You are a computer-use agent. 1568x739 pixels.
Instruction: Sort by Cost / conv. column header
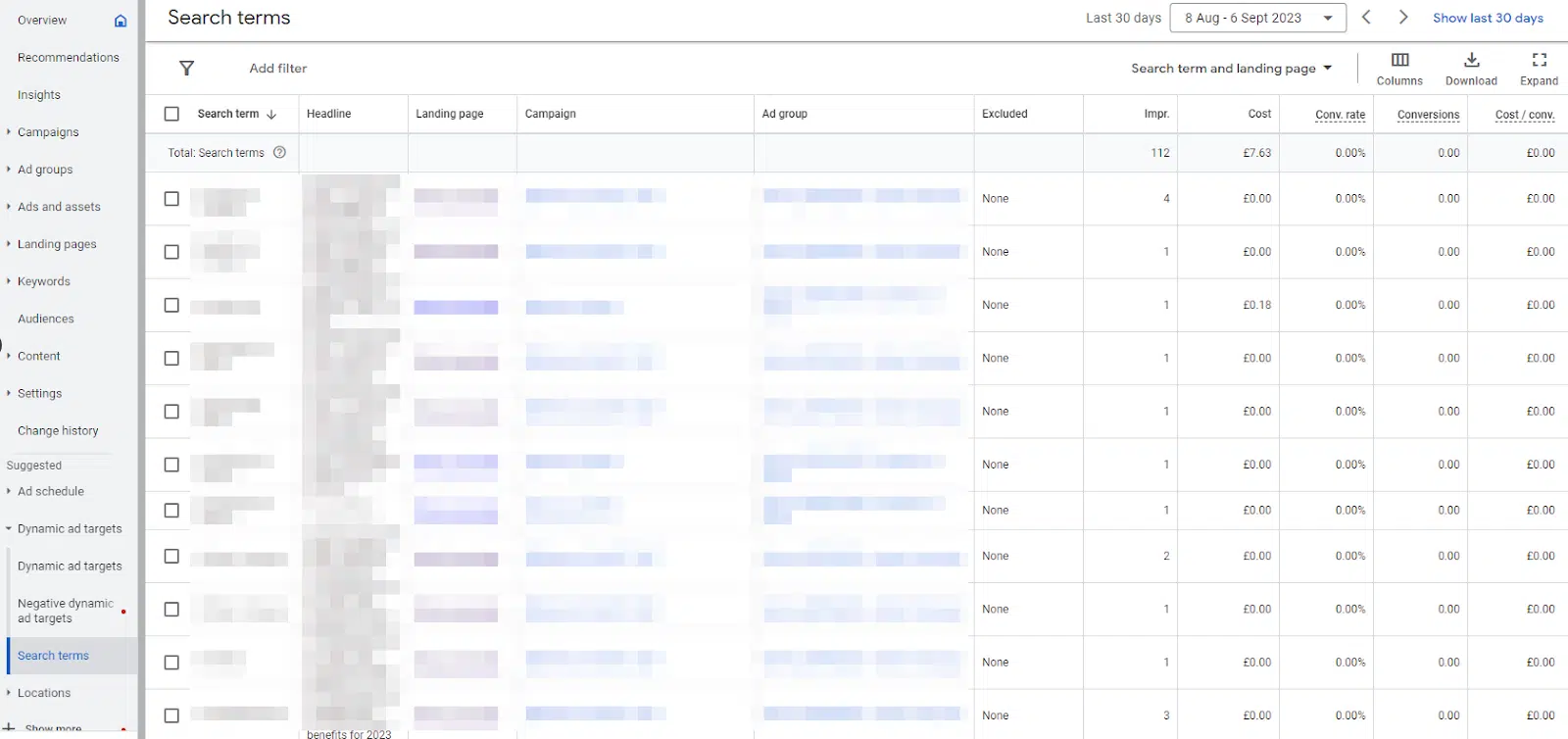1525,115
